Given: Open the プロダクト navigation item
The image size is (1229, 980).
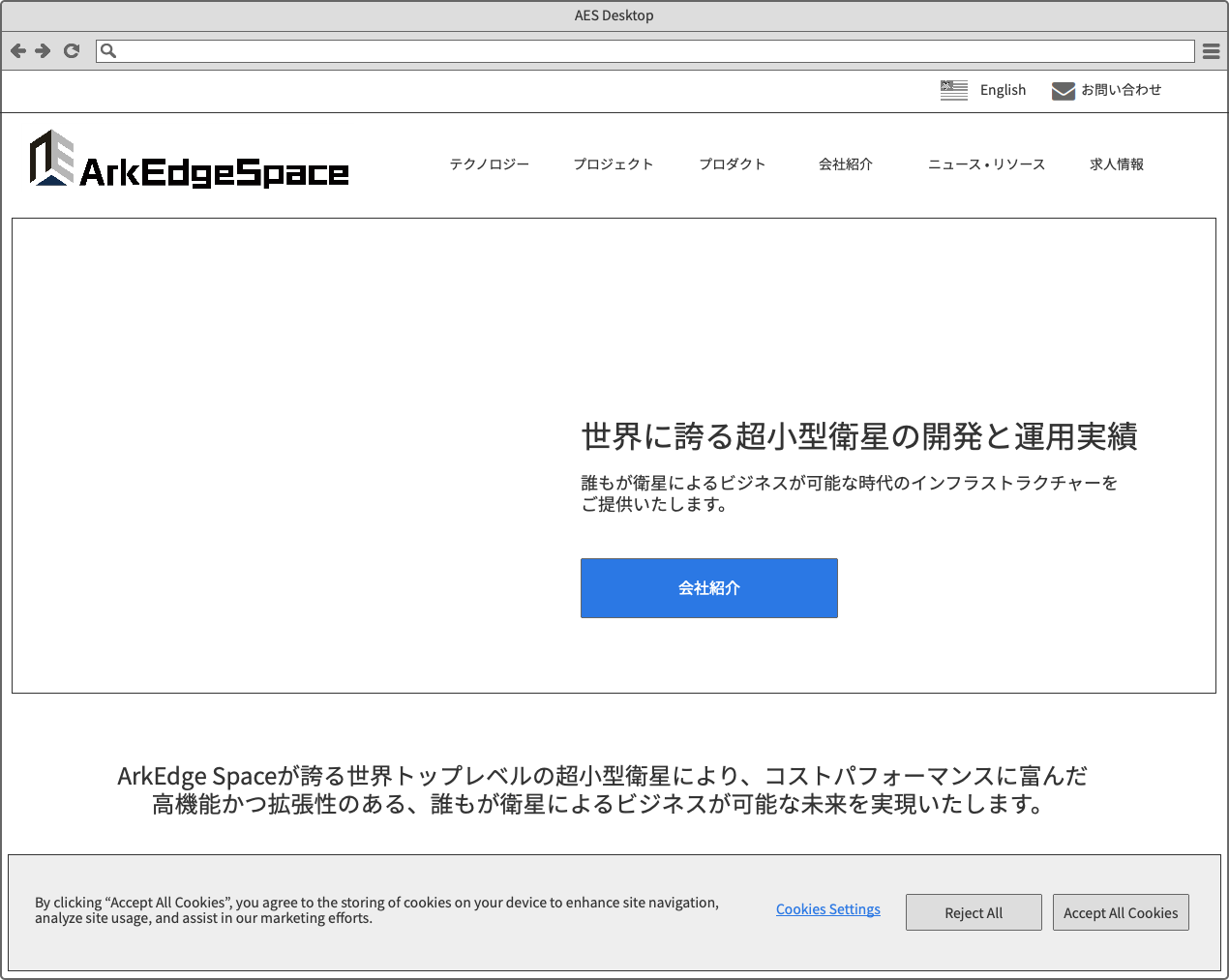Looking at the screenshot, I should point(732,164).
